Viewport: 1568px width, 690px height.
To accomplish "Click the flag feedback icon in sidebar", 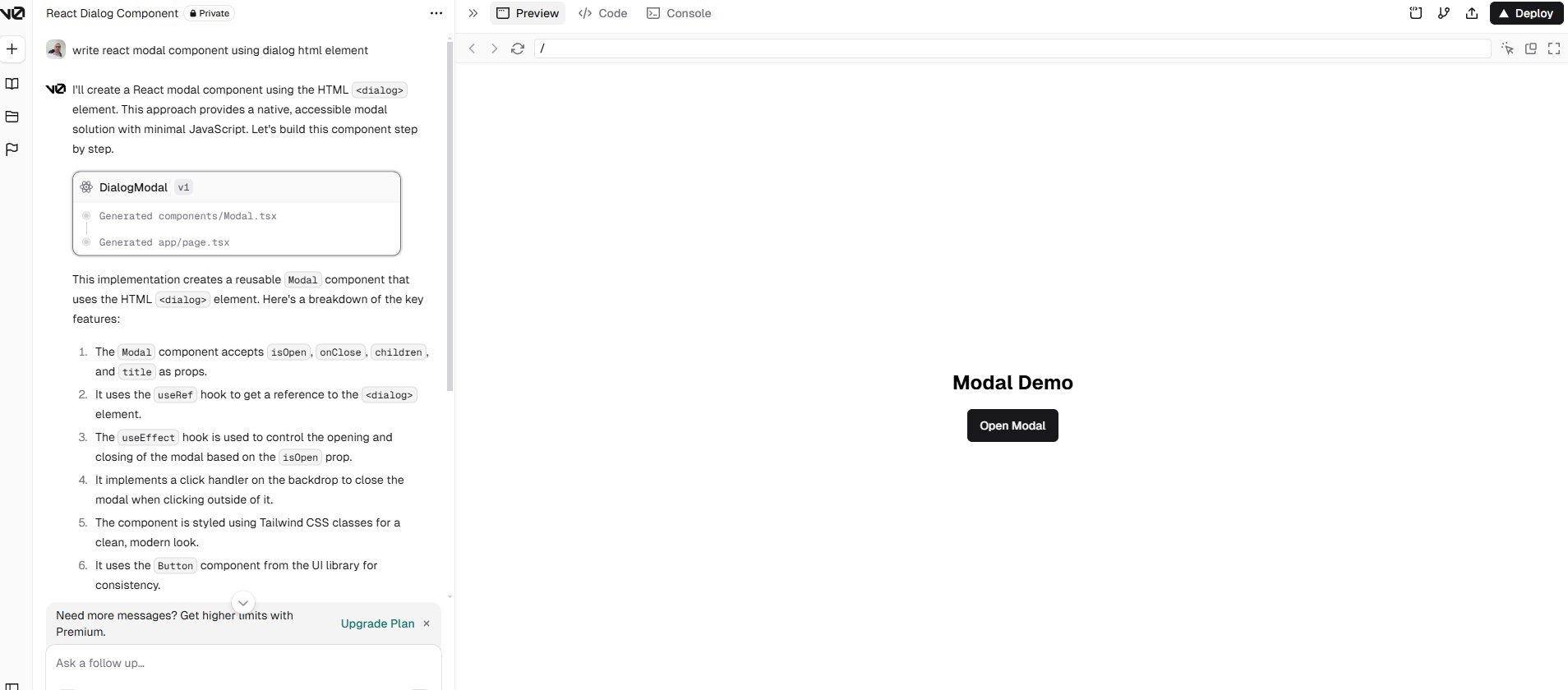I will (x=12, y=149).
